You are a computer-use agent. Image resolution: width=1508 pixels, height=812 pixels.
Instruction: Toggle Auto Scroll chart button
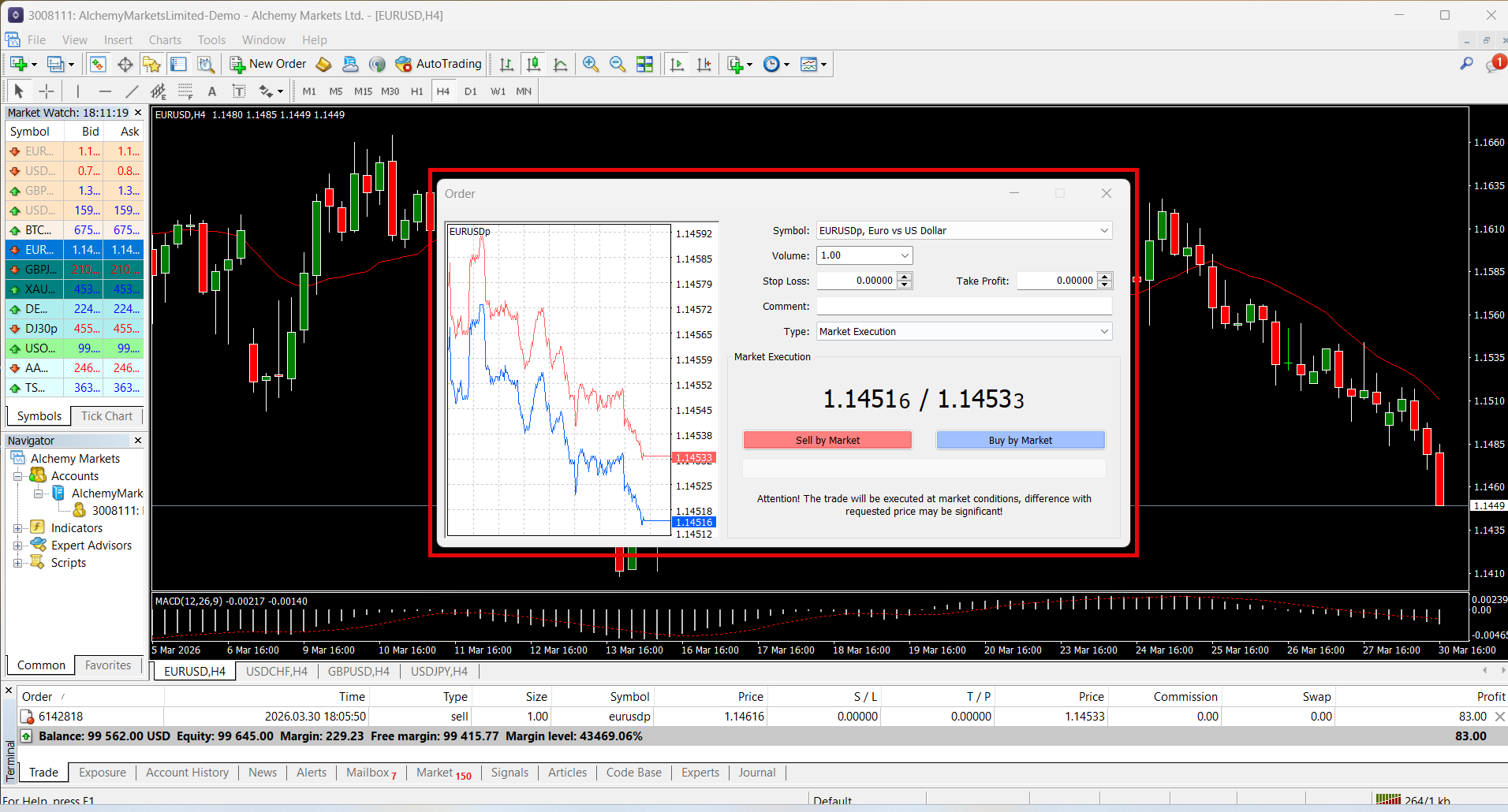click(677, 65)
